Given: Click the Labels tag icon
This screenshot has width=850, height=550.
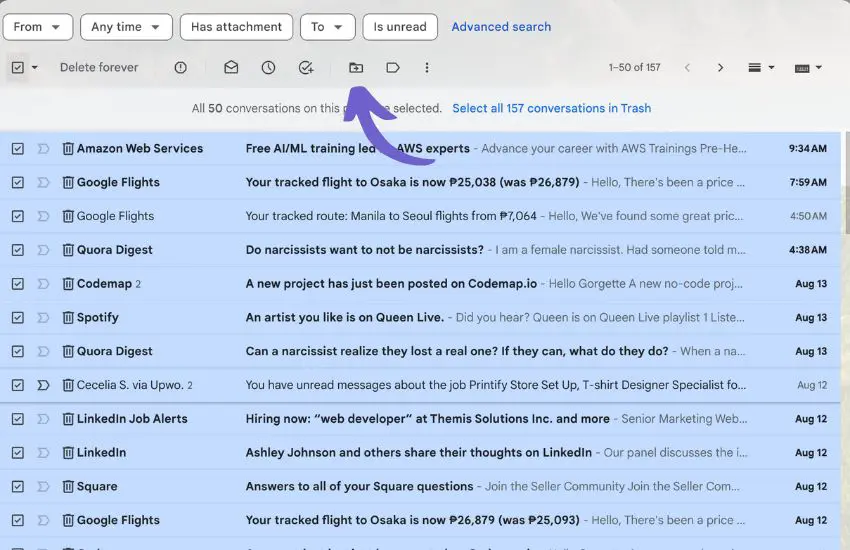Looking at the screenshot, I should [393, 67].
